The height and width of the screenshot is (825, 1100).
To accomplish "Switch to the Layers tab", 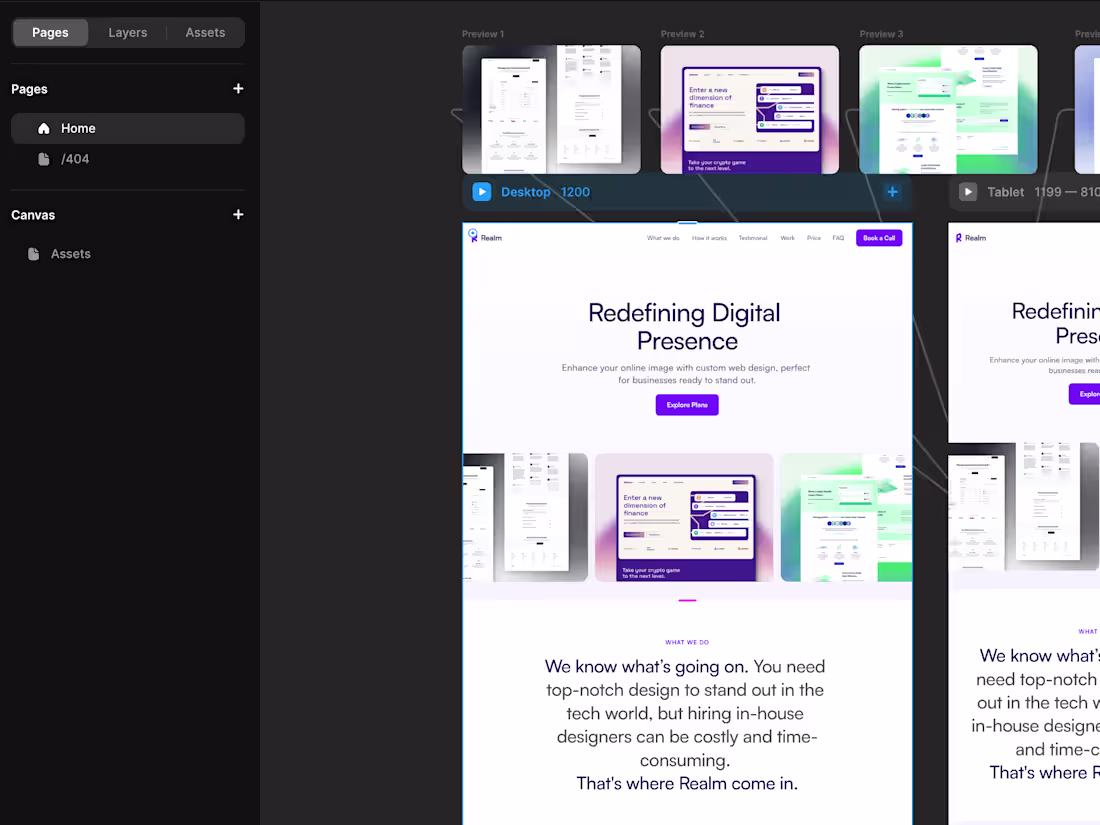I will (127, 32).
